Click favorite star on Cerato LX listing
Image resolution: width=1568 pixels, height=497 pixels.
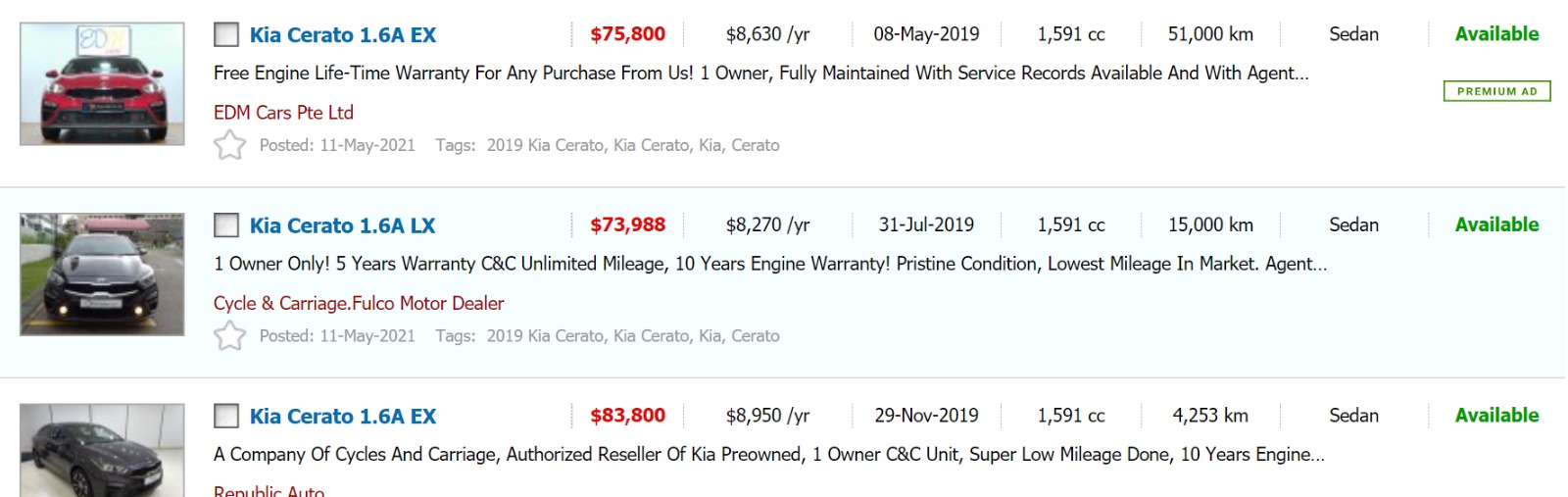click(229, 335)
